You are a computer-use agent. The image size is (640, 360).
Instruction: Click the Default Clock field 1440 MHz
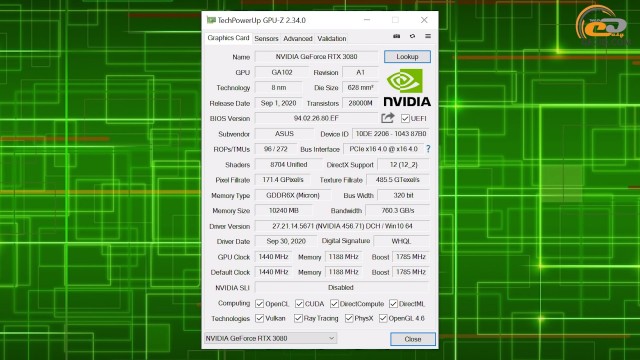(273, 272)
